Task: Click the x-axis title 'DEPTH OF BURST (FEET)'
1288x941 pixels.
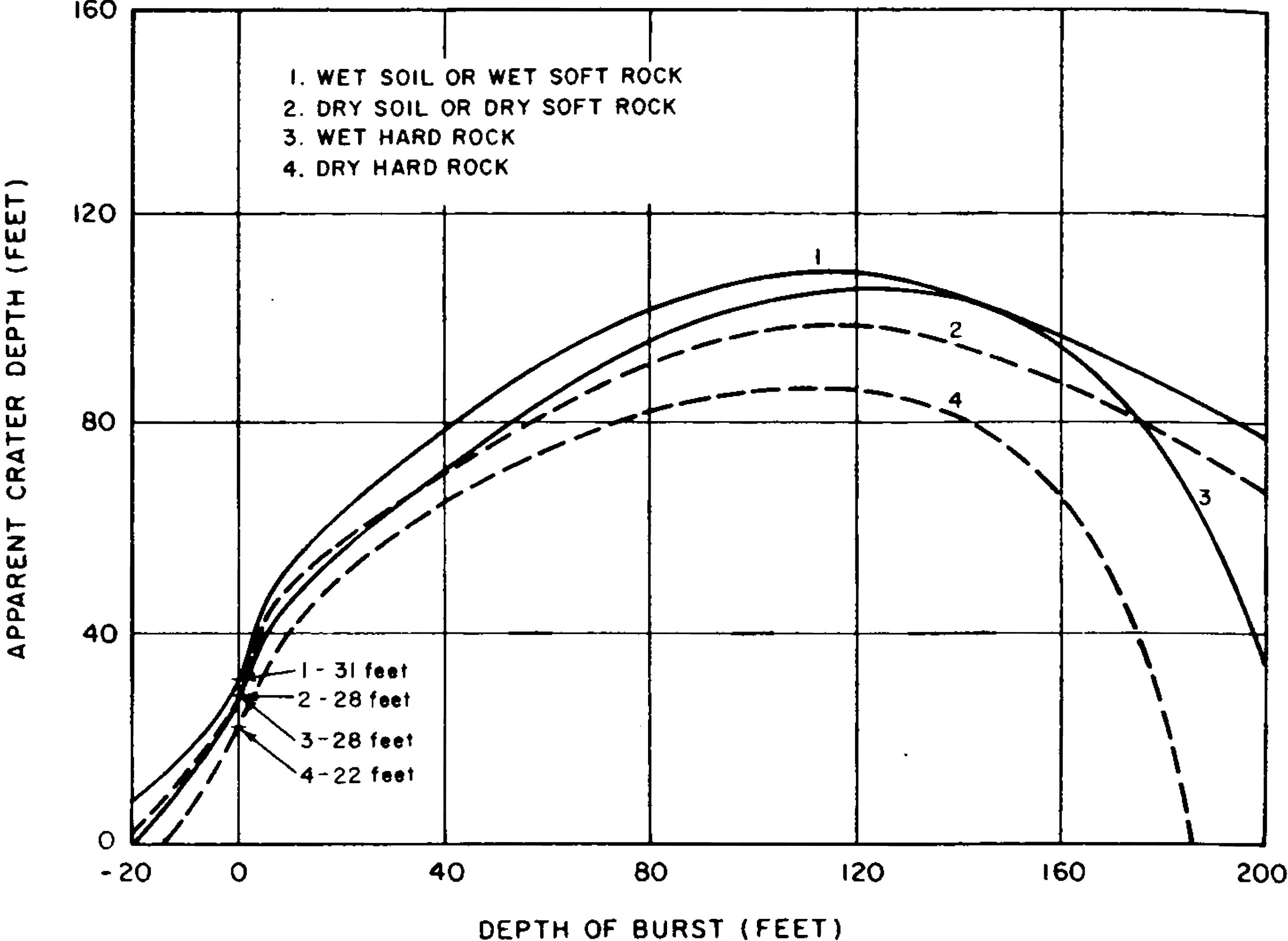Action: 660,929
